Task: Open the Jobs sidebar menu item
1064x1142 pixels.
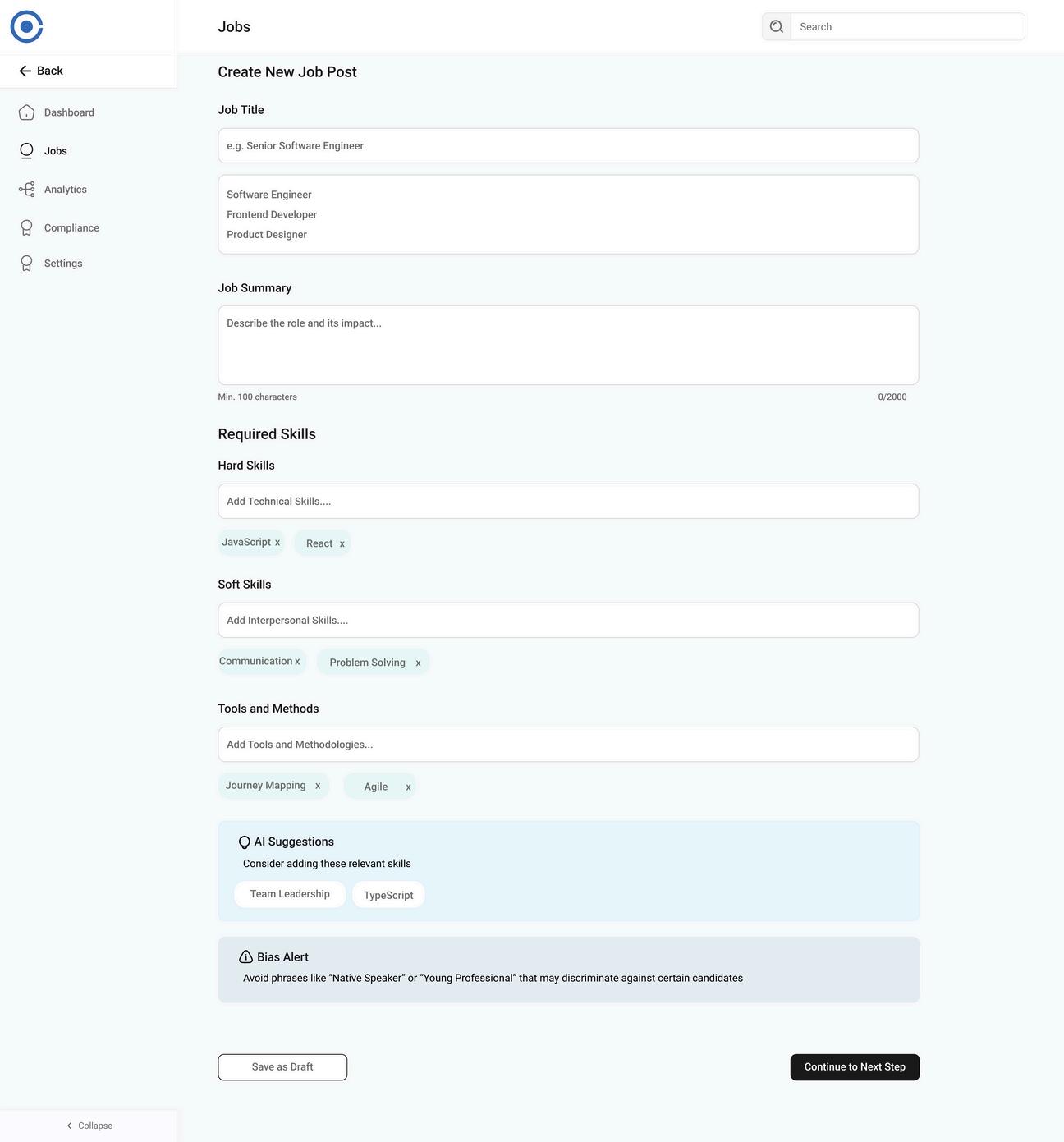Action: coord(55,151)
